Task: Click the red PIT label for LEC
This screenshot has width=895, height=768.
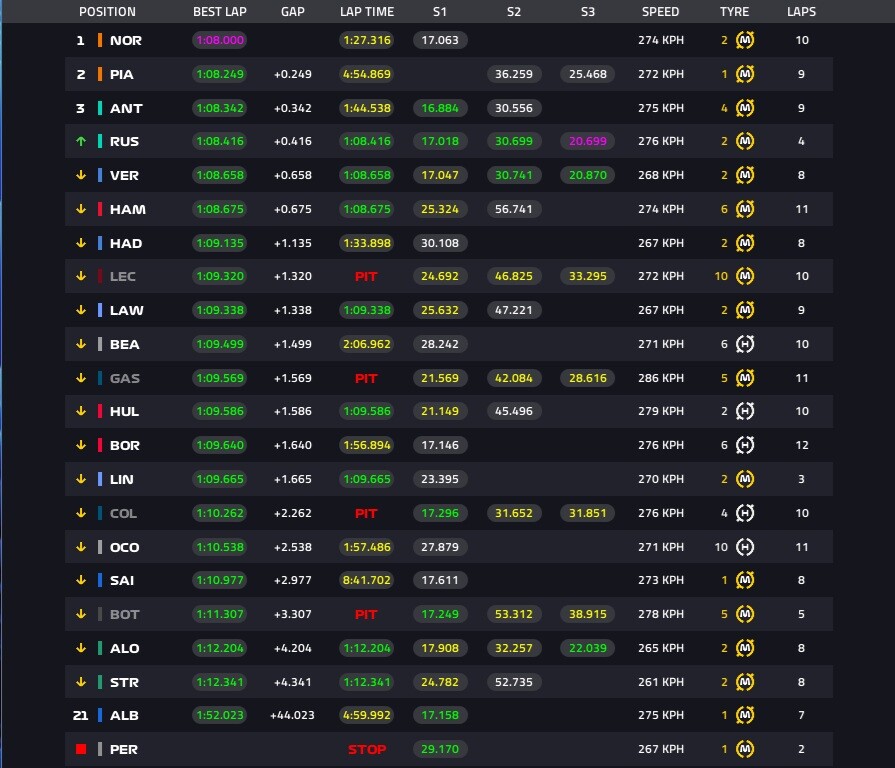Action: [x=366, y=277]
